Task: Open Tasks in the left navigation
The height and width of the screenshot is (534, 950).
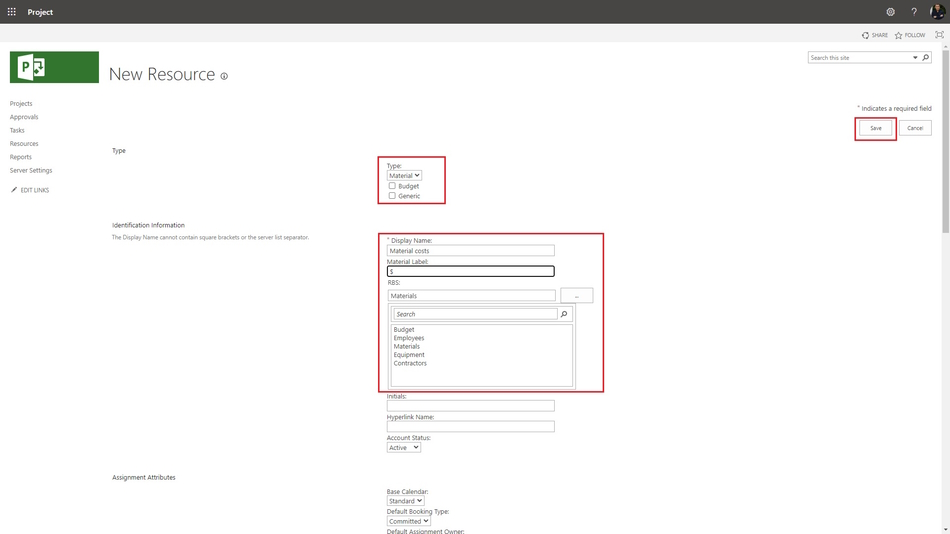Action: tap(17, 130)
